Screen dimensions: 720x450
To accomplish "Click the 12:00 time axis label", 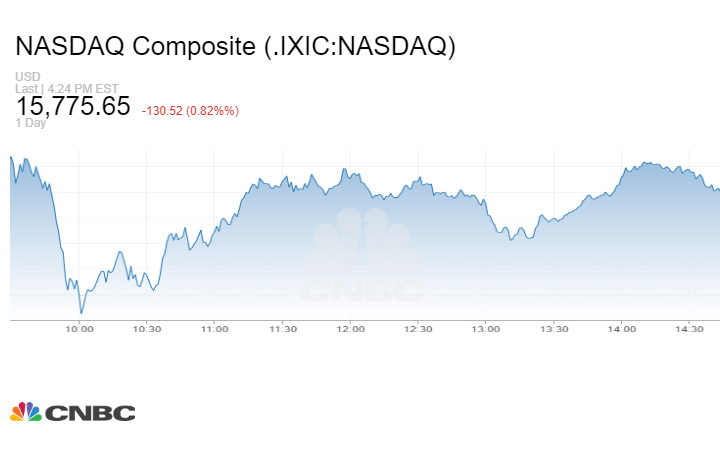I will click(350, 329).
